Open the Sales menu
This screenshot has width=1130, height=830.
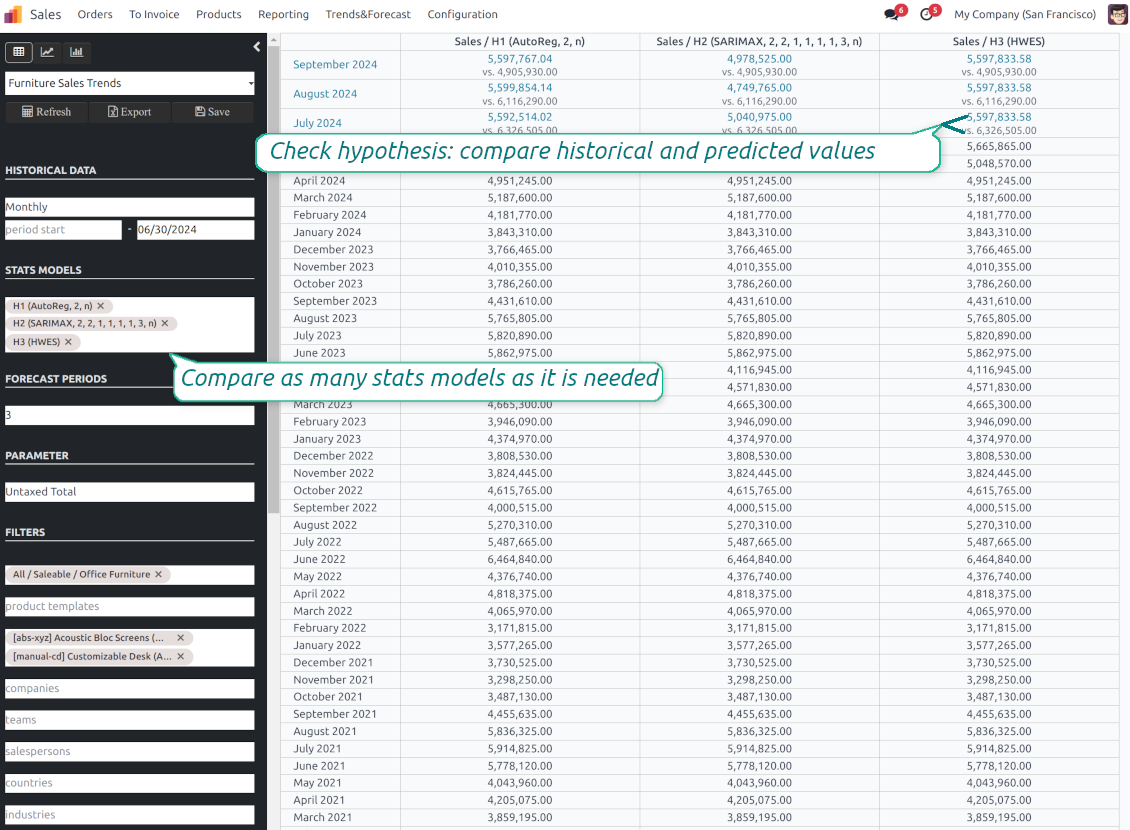tap(45, 14)
